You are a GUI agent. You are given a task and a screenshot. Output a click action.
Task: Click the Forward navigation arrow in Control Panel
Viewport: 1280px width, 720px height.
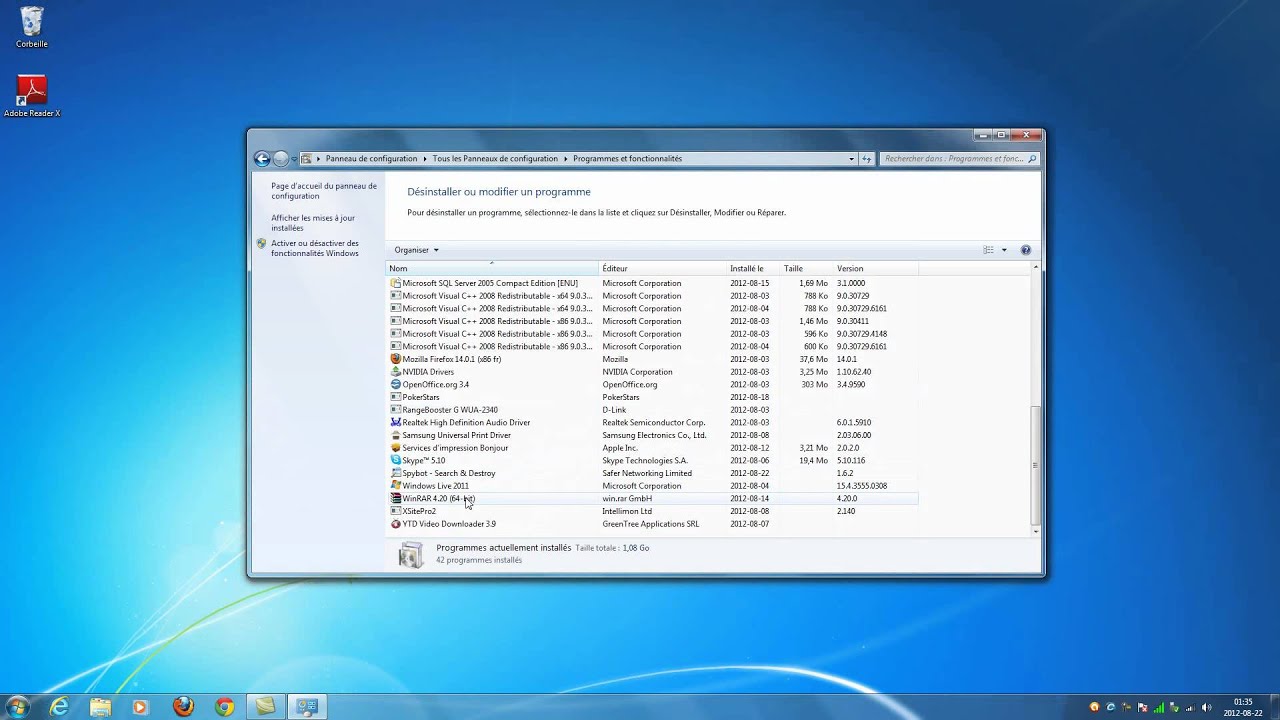tap(281, 158)
